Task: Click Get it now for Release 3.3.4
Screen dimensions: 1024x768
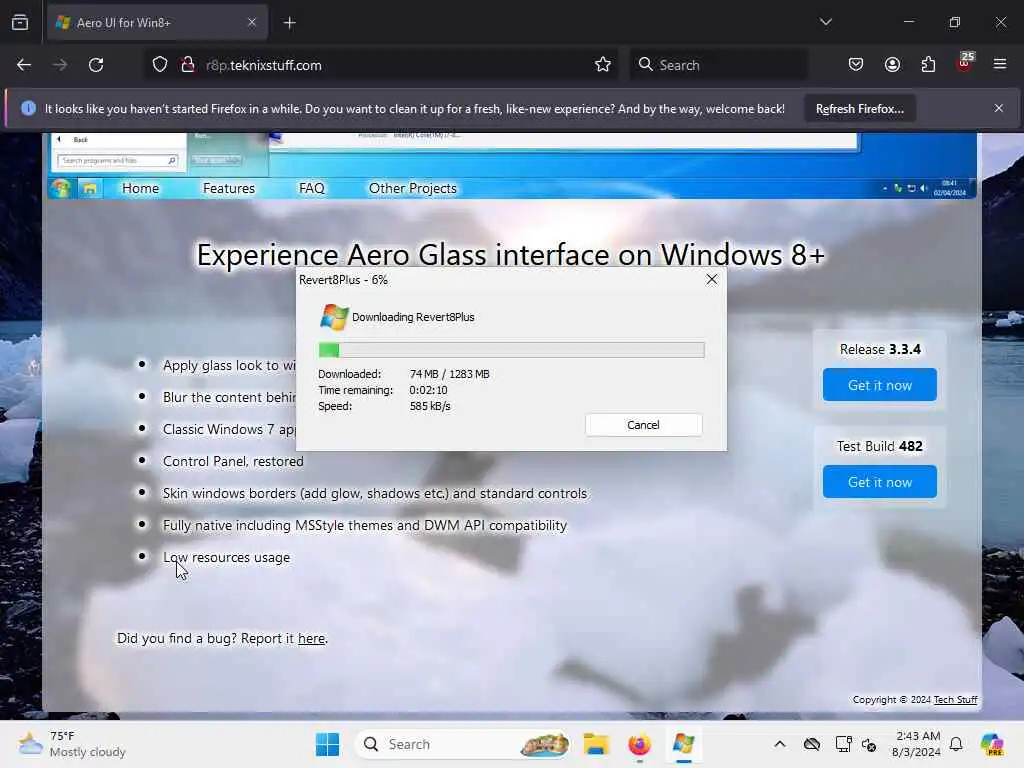Action: coord(880,385)
